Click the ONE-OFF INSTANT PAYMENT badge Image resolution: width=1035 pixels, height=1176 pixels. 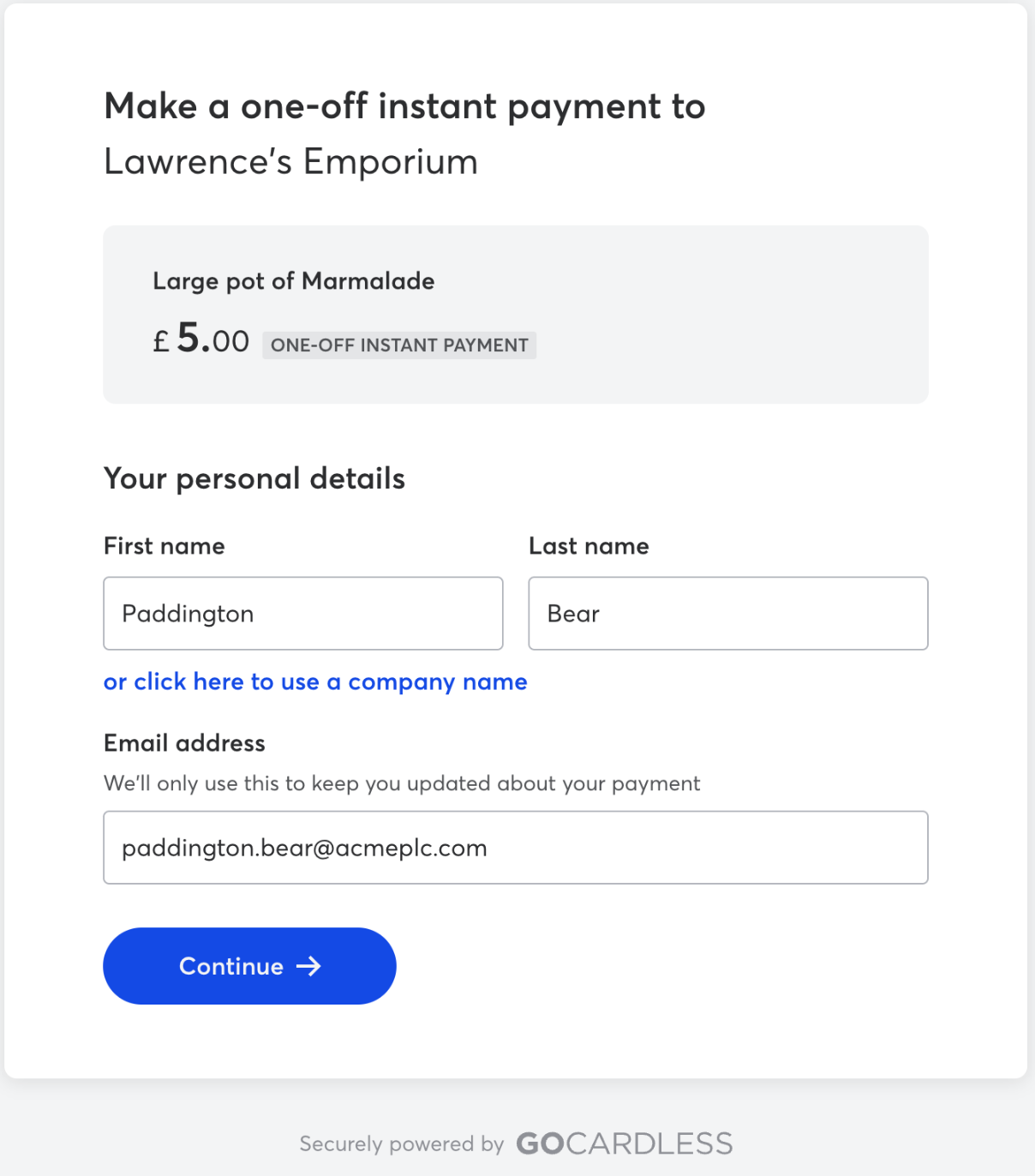[x=399, y=345]
